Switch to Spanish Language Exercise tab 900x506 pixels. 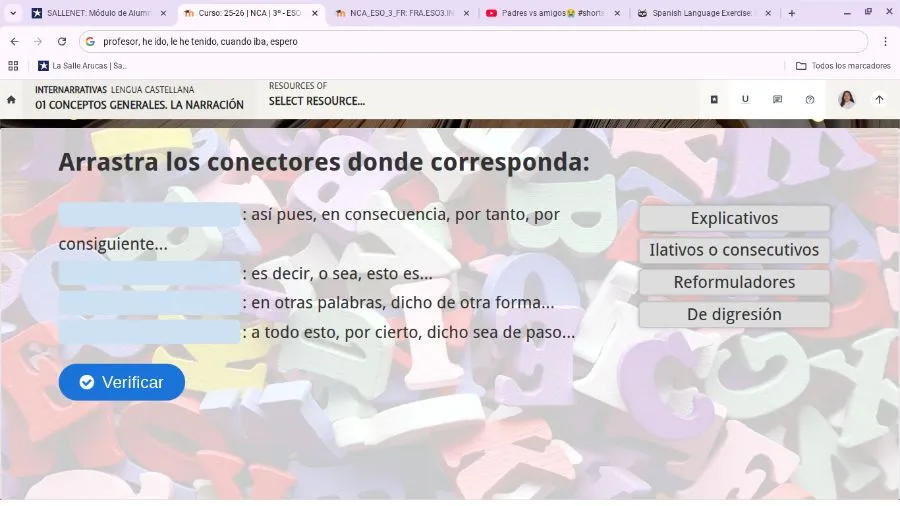tap(704, 13)
